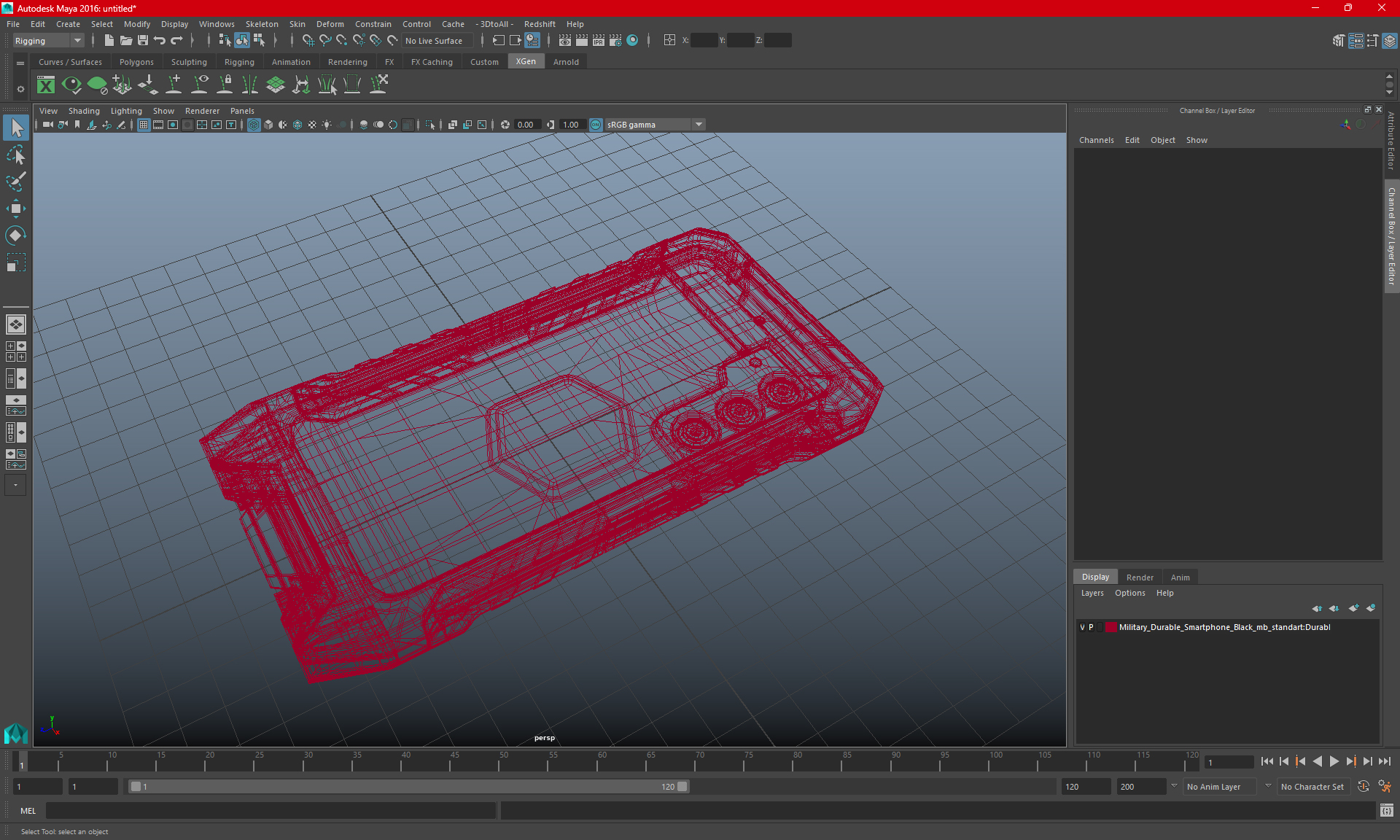Viewport: 1400px width, 840px height.
Task: Open the Skeleton menu
Action: pyautogui.click(x=261, y=24)
